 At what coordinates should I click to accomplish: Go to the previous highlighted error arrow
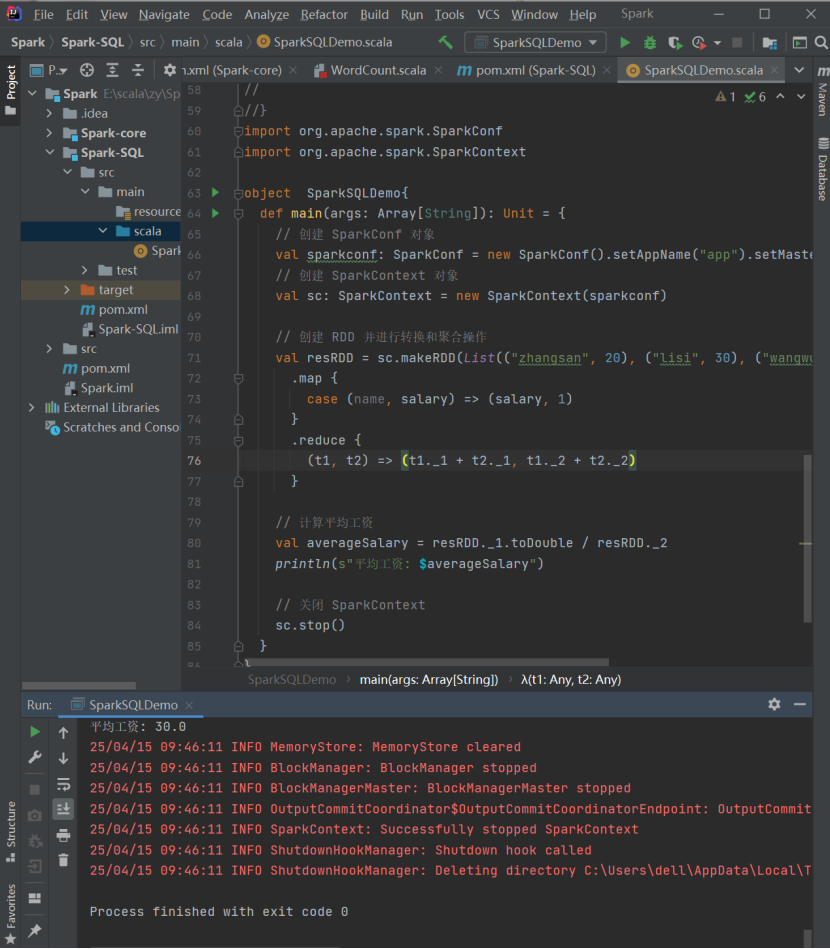780,96
